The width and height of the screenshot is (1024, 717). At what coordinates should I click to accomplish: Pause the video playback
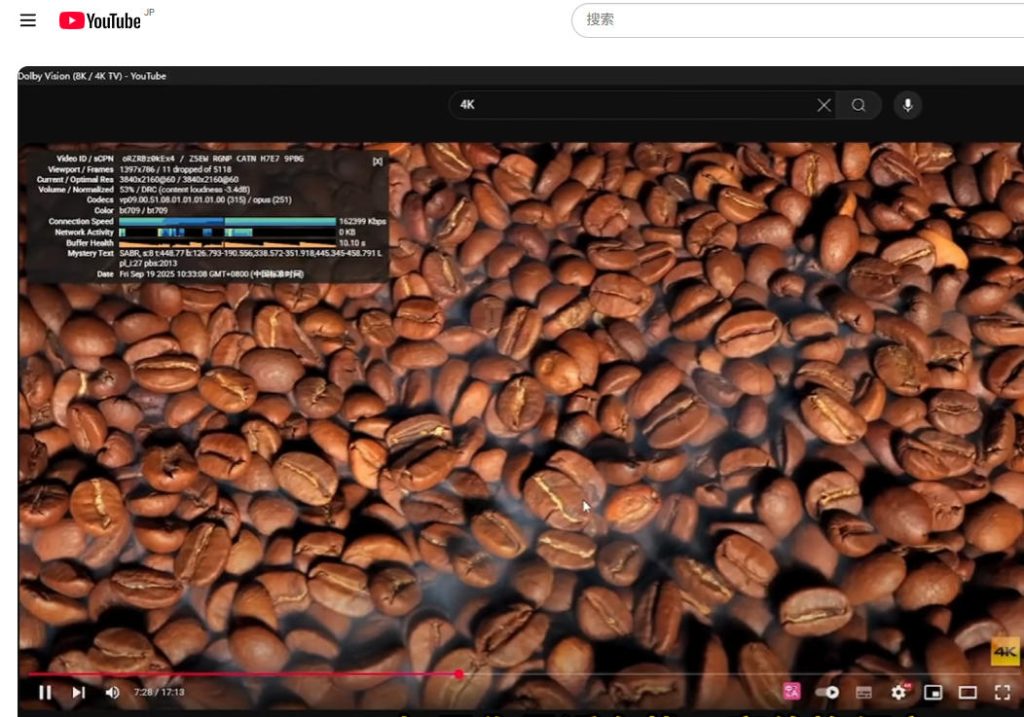pos(45,692)
